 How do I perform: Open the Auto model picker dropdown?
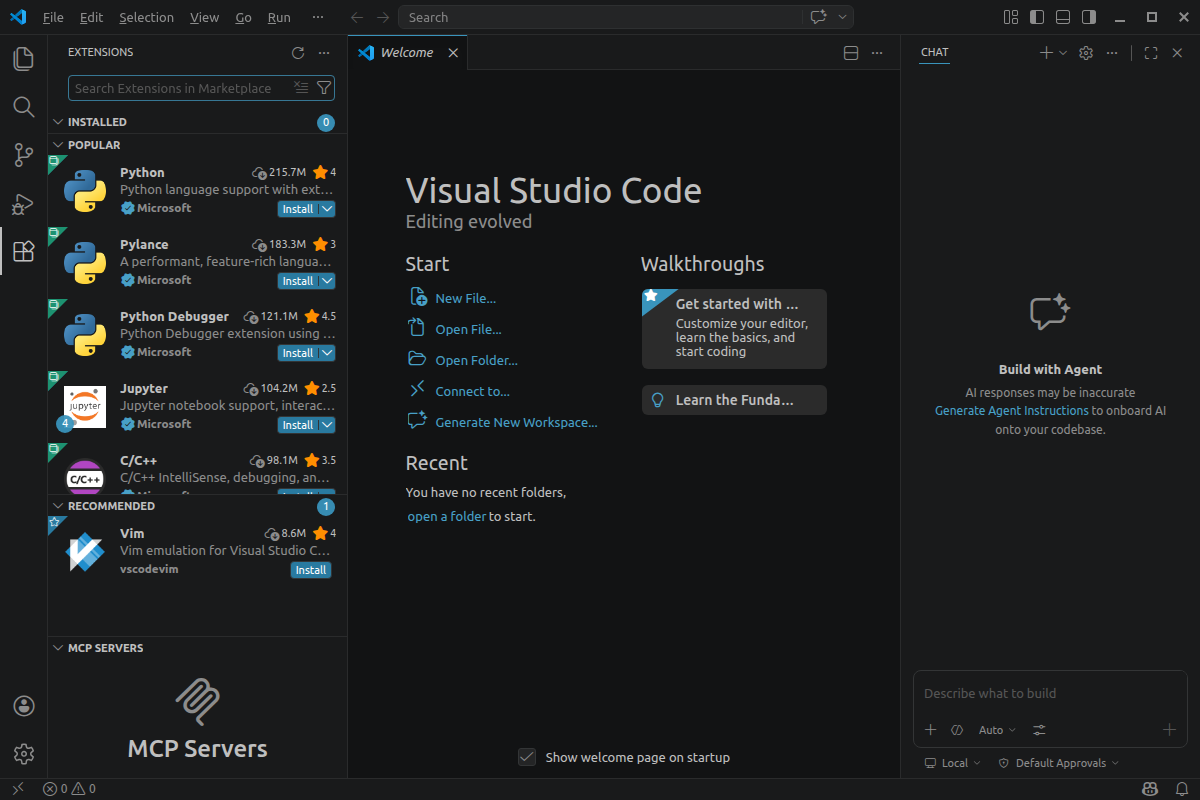pos(997,730)
